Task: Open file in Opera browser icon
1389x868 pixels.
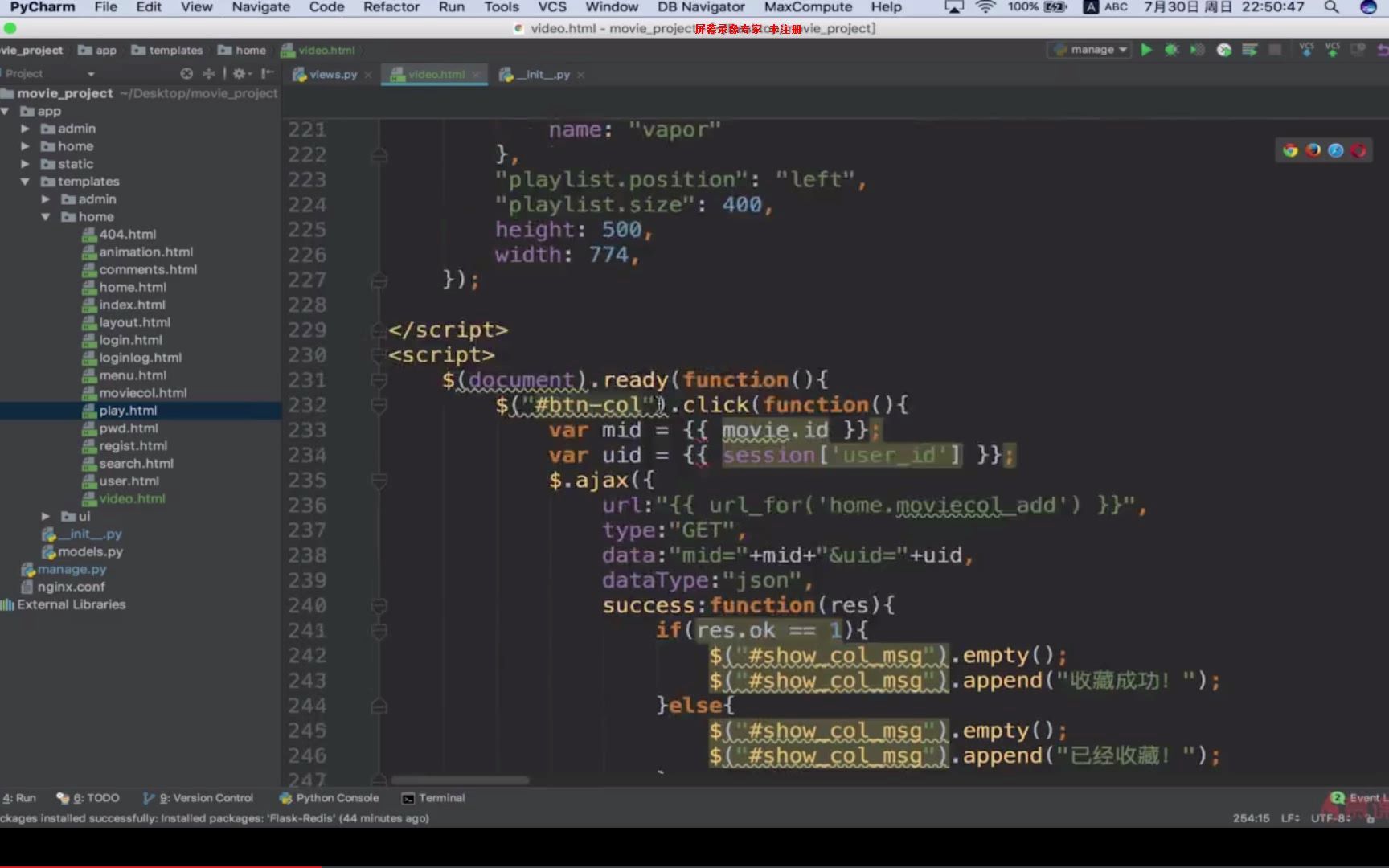Action: tap(1358, 150)
